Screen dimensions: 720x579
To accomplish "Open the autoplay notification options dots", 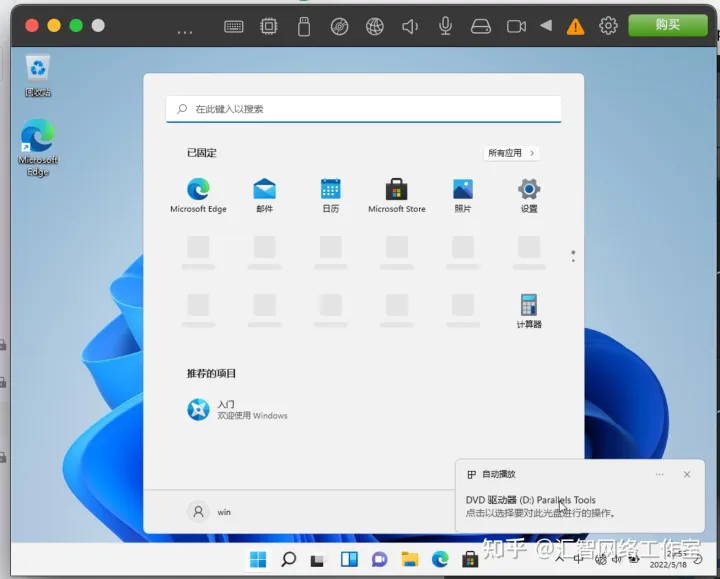I will [659, 474].
